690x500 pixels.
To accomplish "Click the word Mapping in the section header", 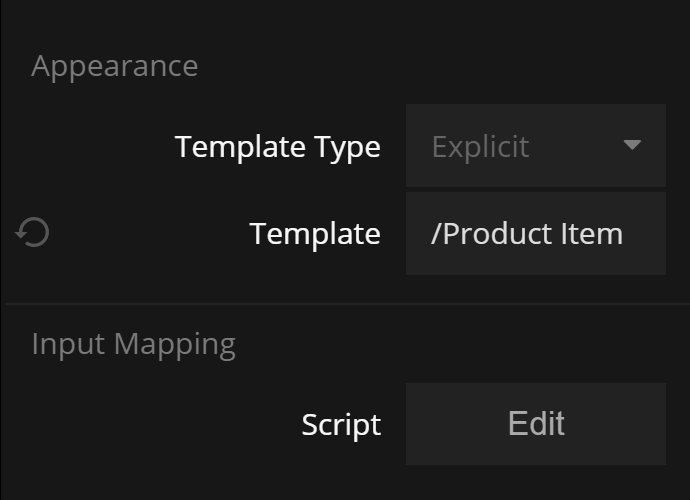I will click(x=174, y=344).
